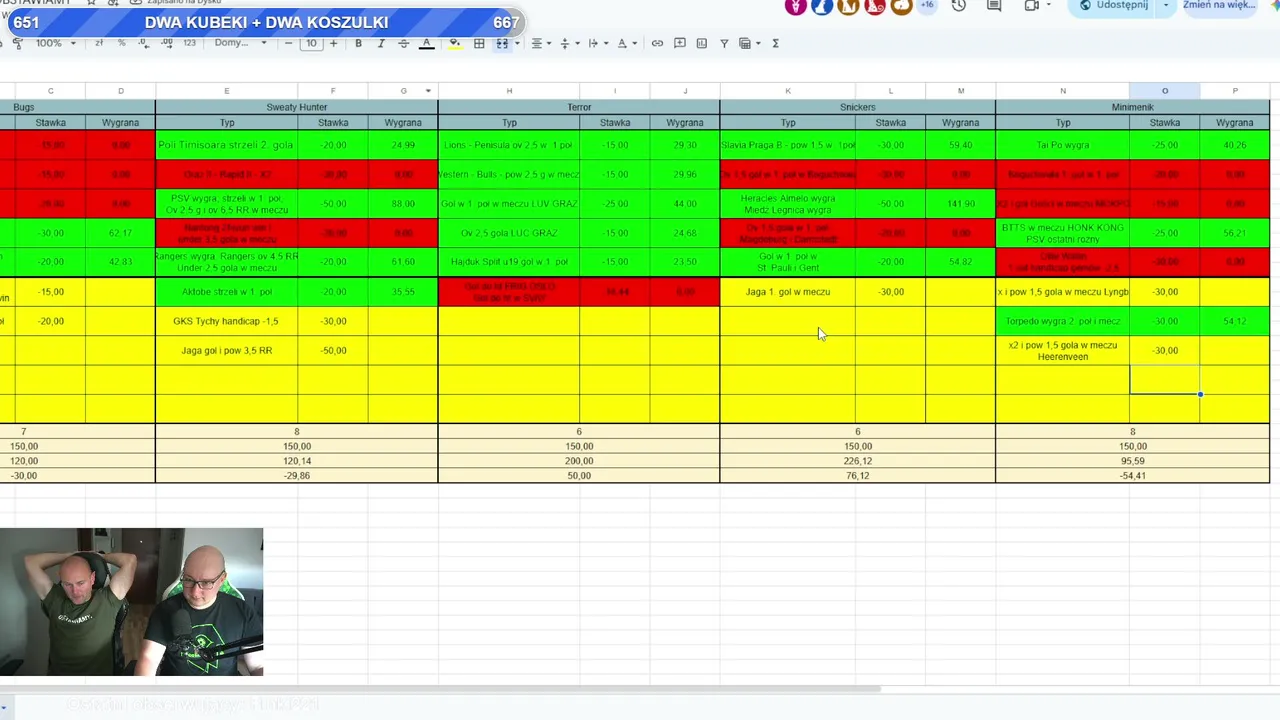This screenshot has width=1280, height=720.
Task: Select column P header
Action: click(1235, 91)
